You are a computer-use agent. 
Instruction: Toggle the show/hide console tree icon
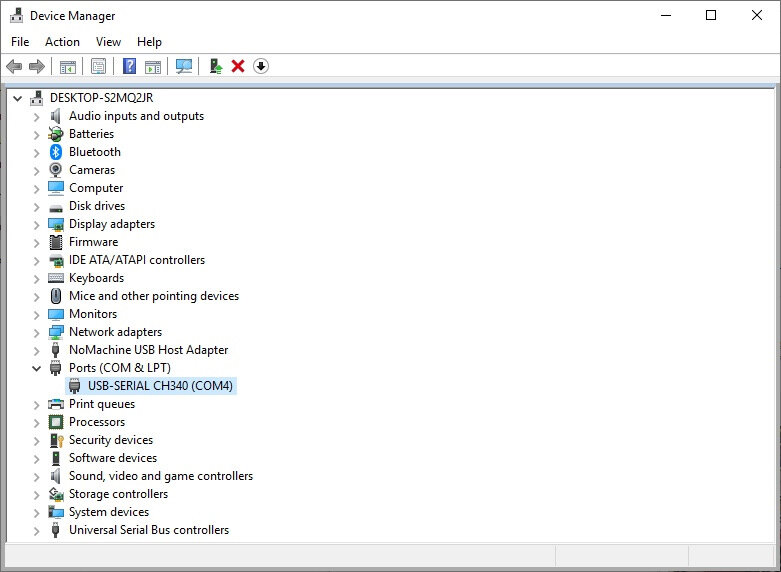(x=68, y=66)
